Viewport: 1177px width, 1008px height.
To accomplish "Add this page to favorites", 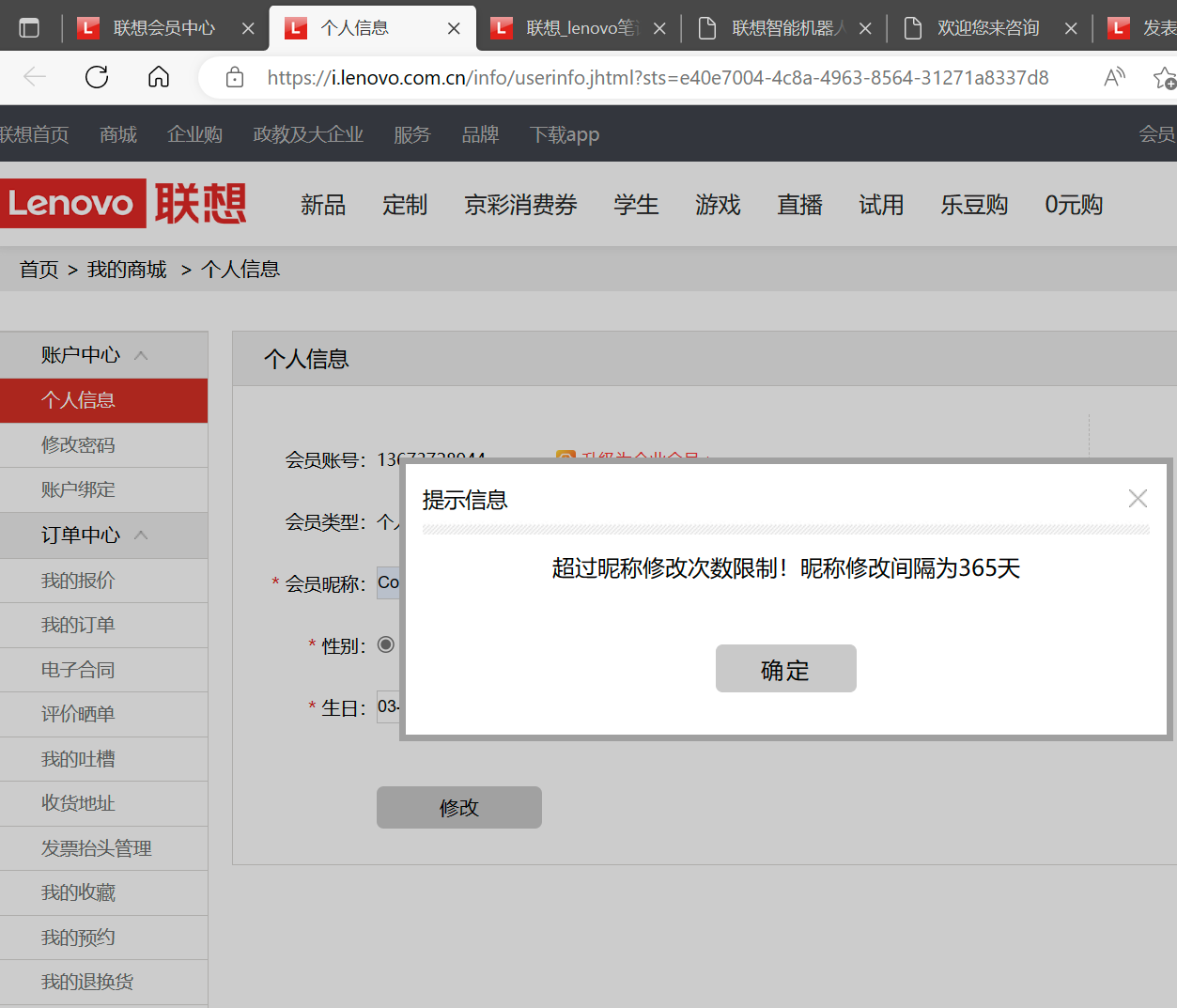I will 1165,77.
